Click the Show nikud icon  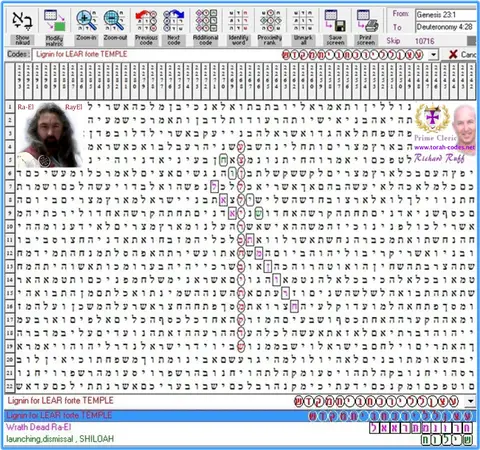[x=22, y=21]
